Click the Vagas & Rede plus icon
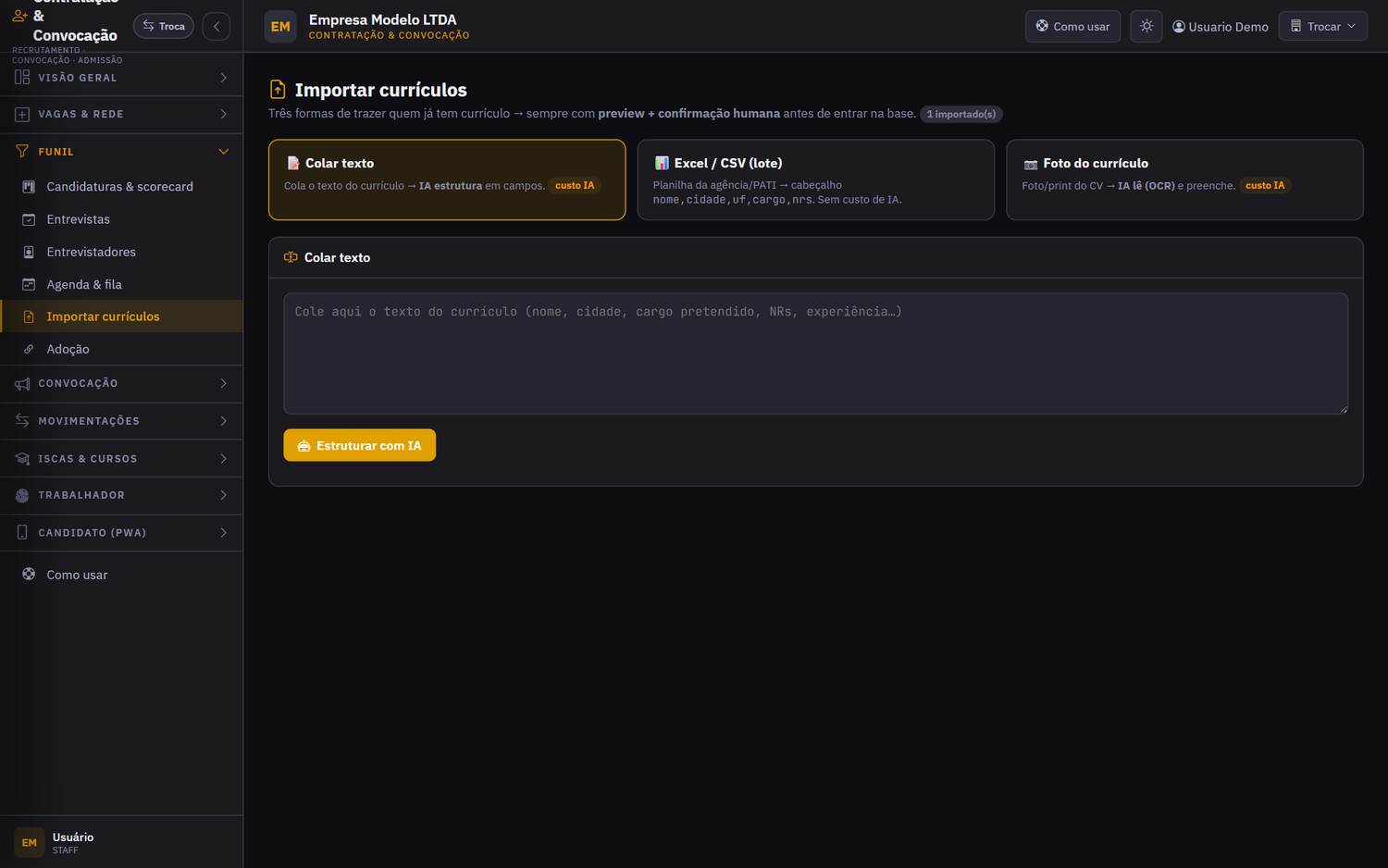The height and width of the screenshot is (868, 1388). (x=22, y=114)
